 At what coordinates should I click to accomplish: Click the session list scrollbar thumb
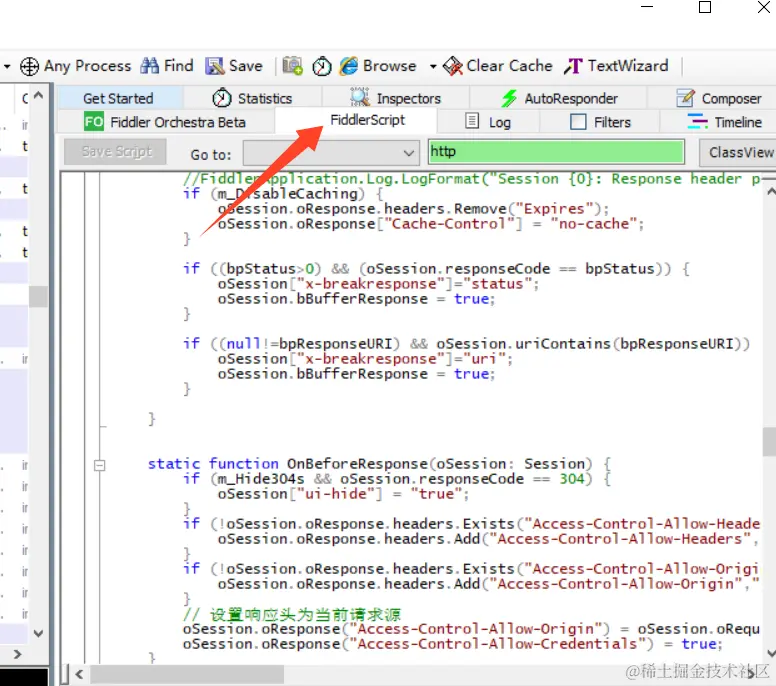point(38,296)
